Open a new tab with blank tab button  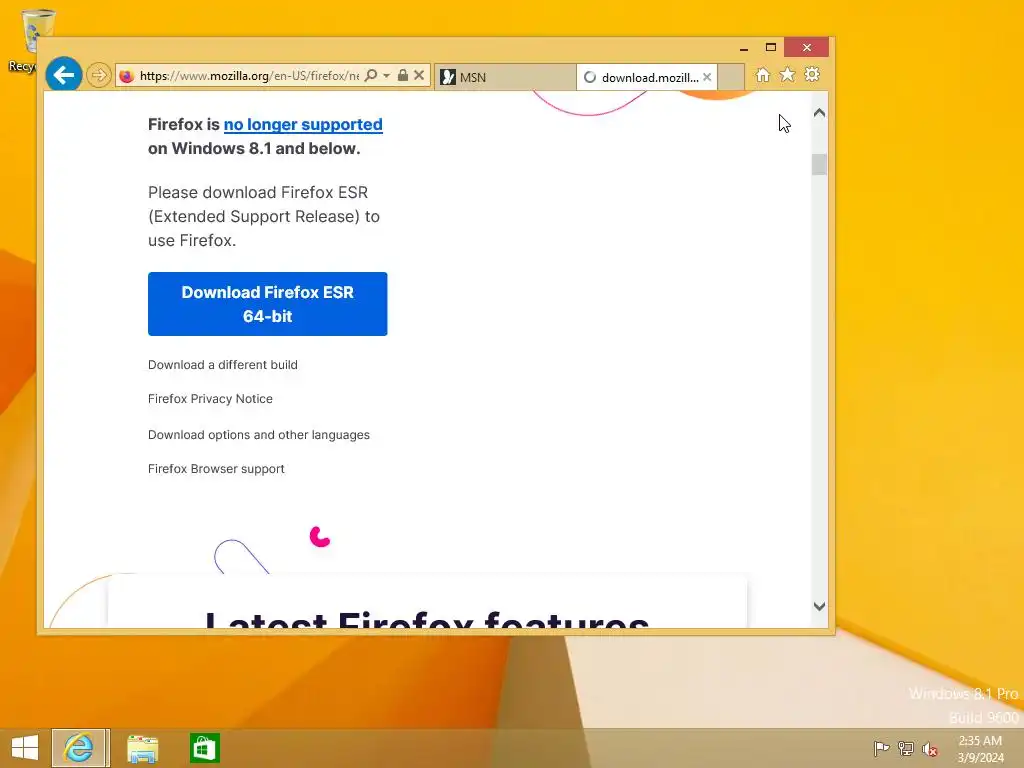click(731, 77)
